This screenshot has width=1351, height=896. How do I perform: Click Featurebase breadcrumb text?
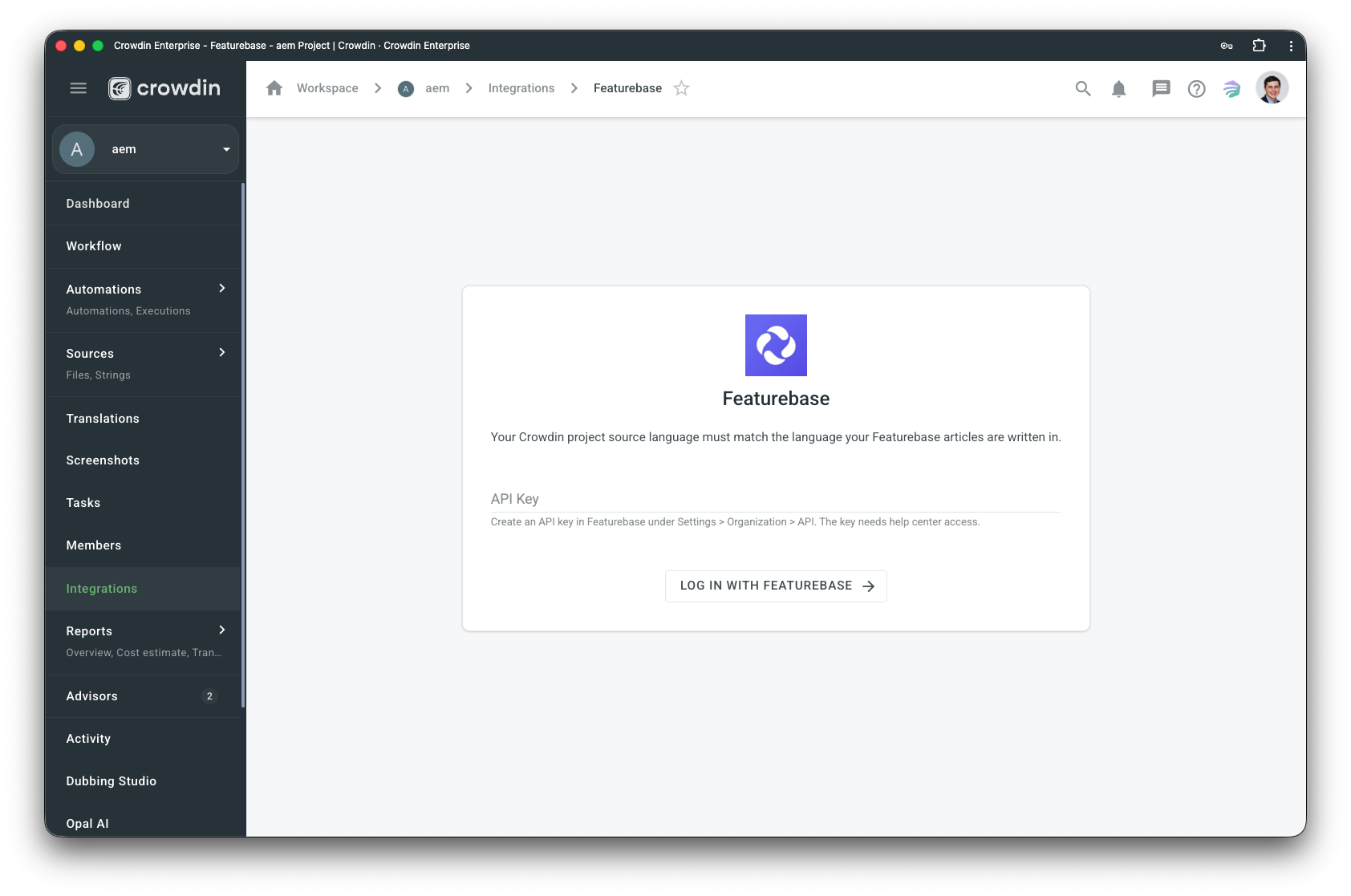click(x=627, y=88)
